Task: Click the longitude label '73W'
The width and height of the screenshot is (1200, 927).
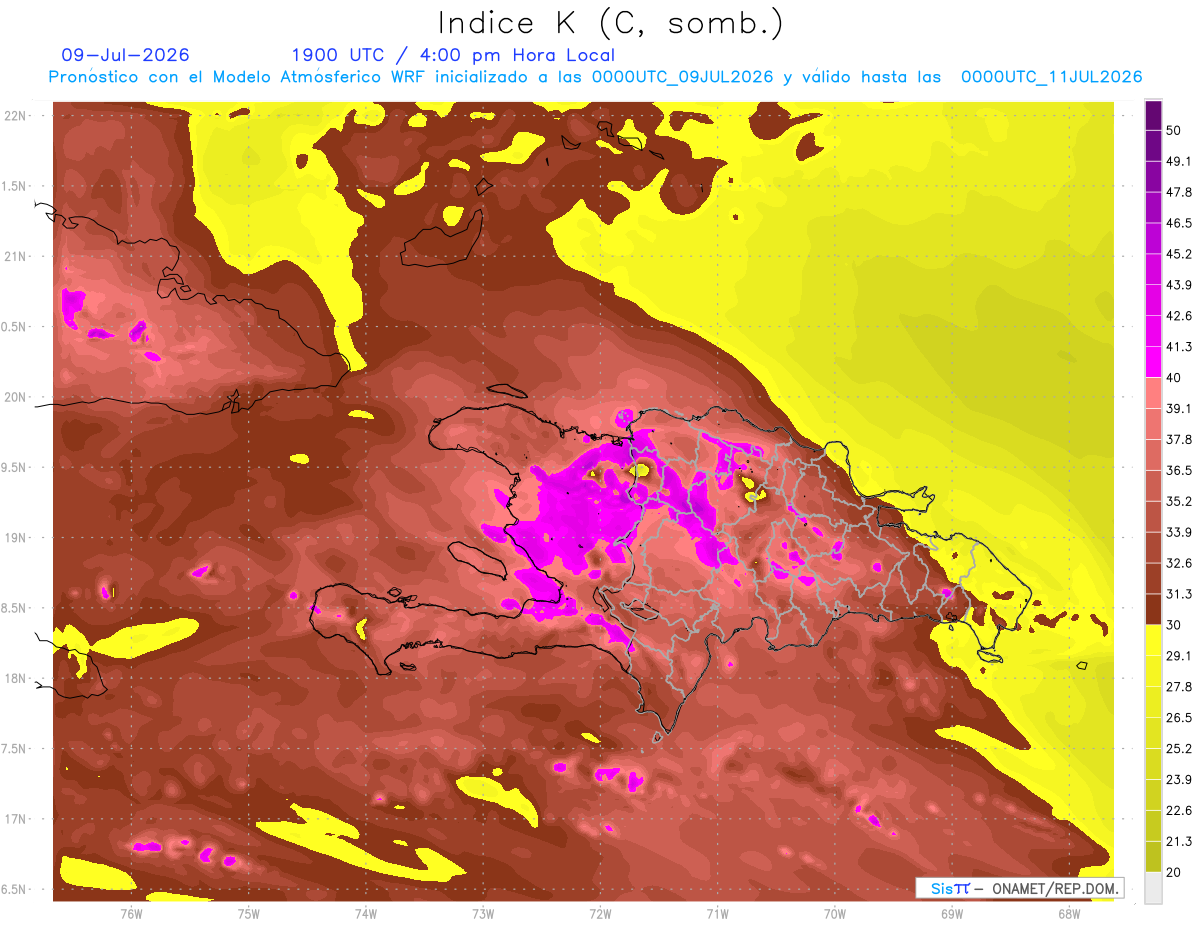Action: 483,913
